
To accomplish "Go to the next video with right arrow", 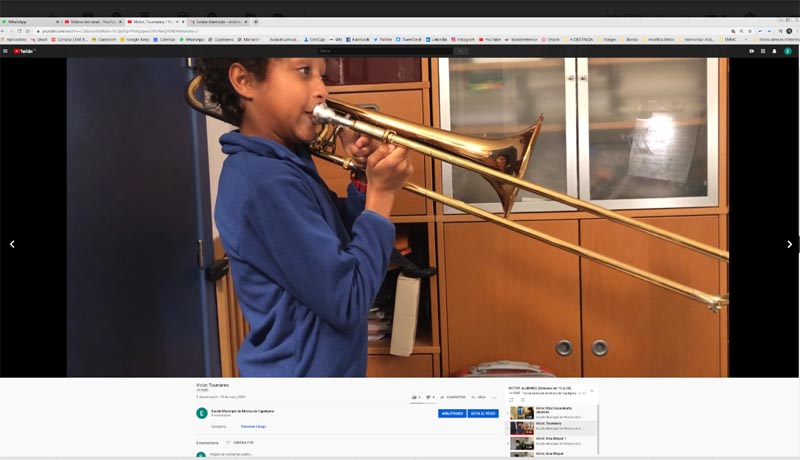I will (x=789, y=244).
